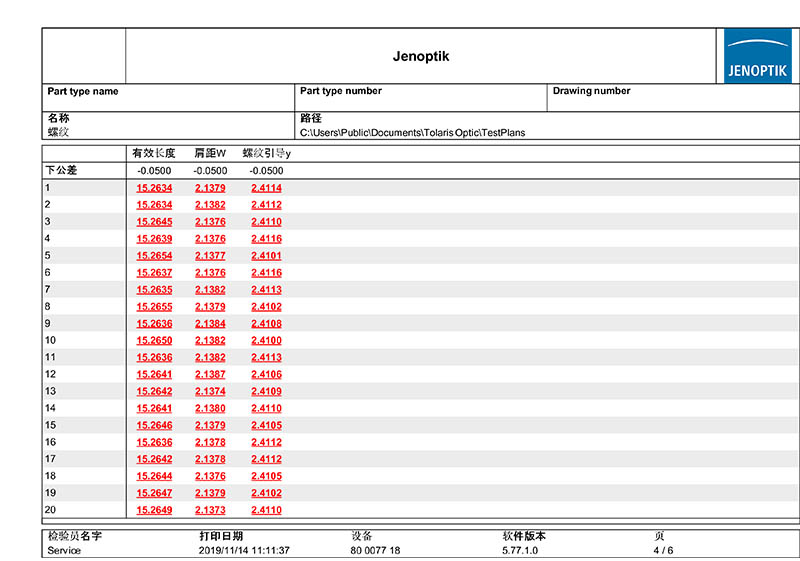Select the print date 2019/11/14 11:11:37
This screenshot has height=561, width=800.
[x=244, y=550]
